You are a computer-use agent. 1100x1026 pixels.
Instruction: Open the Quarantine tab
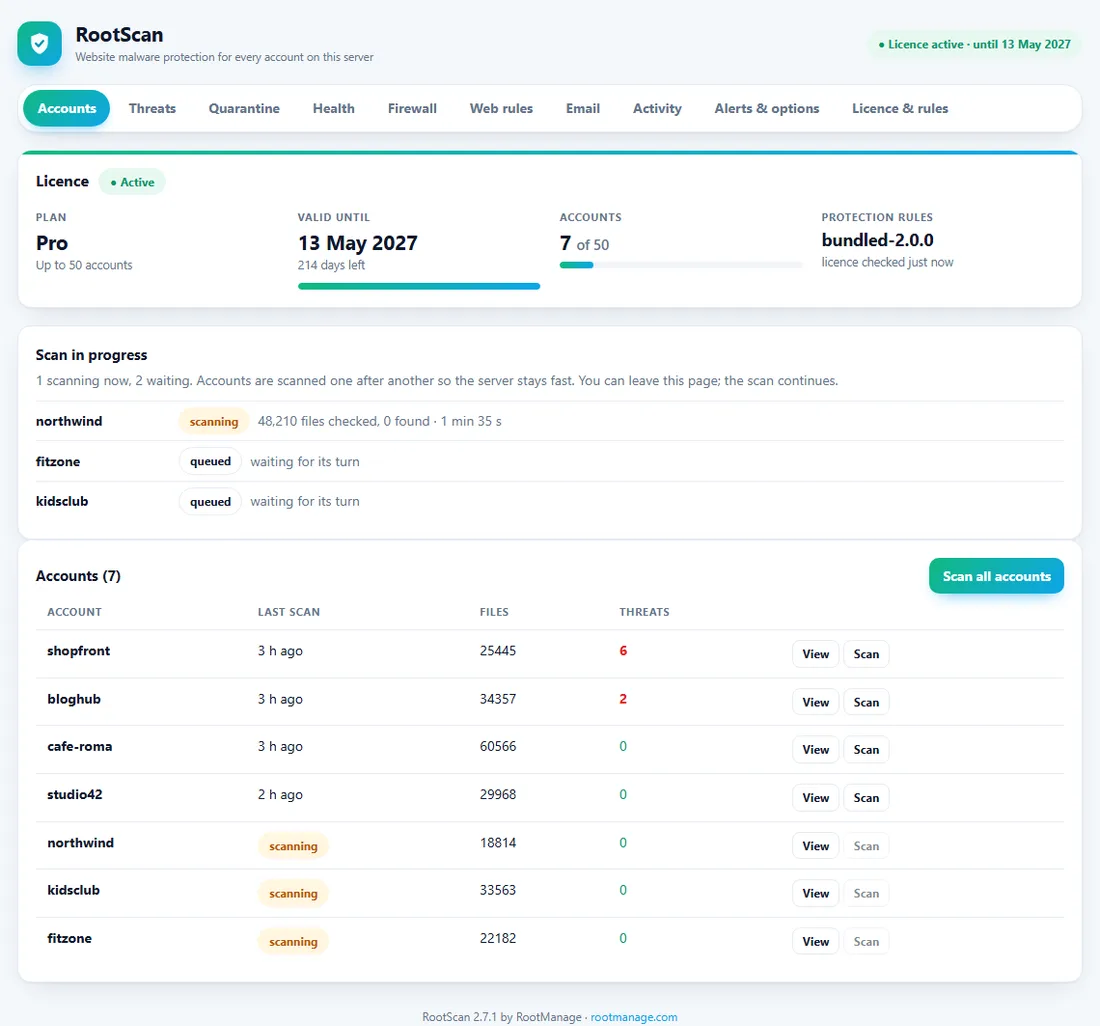coord(244,109)
